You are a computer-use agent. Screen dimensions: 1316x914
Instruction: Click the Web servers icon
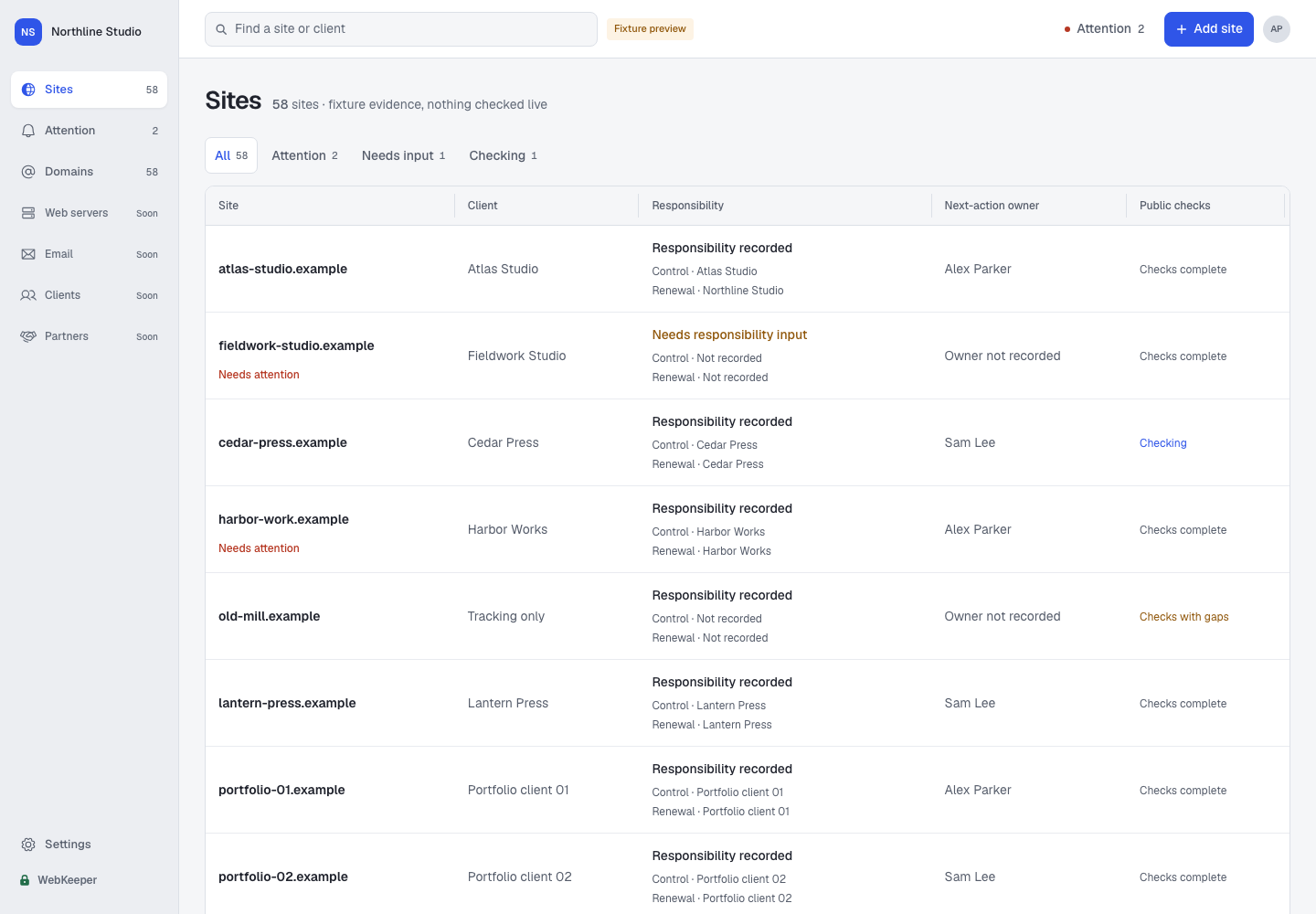click(x=28, y=213)
